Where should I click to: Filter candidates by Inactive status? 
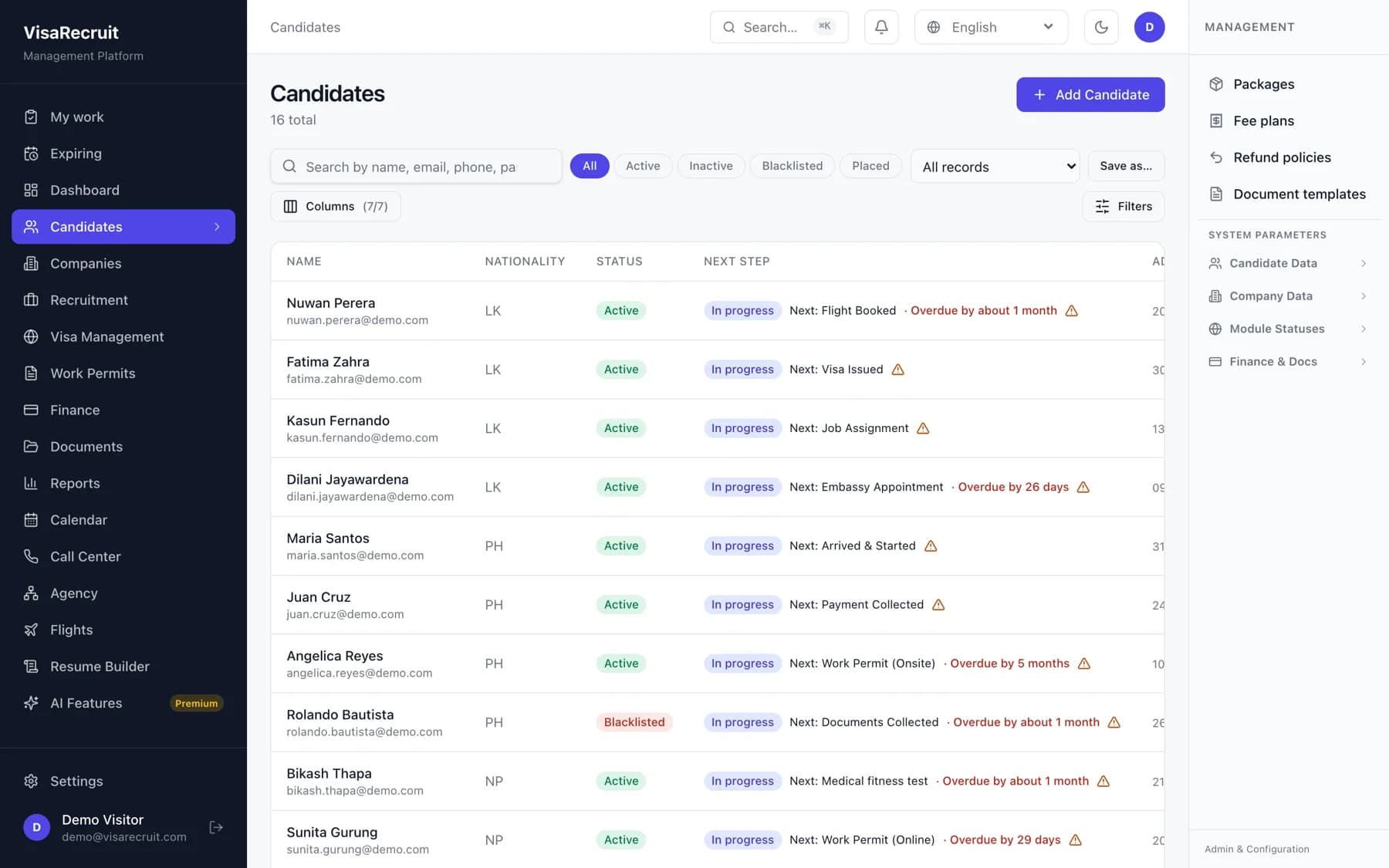click(x=711, y=166)
